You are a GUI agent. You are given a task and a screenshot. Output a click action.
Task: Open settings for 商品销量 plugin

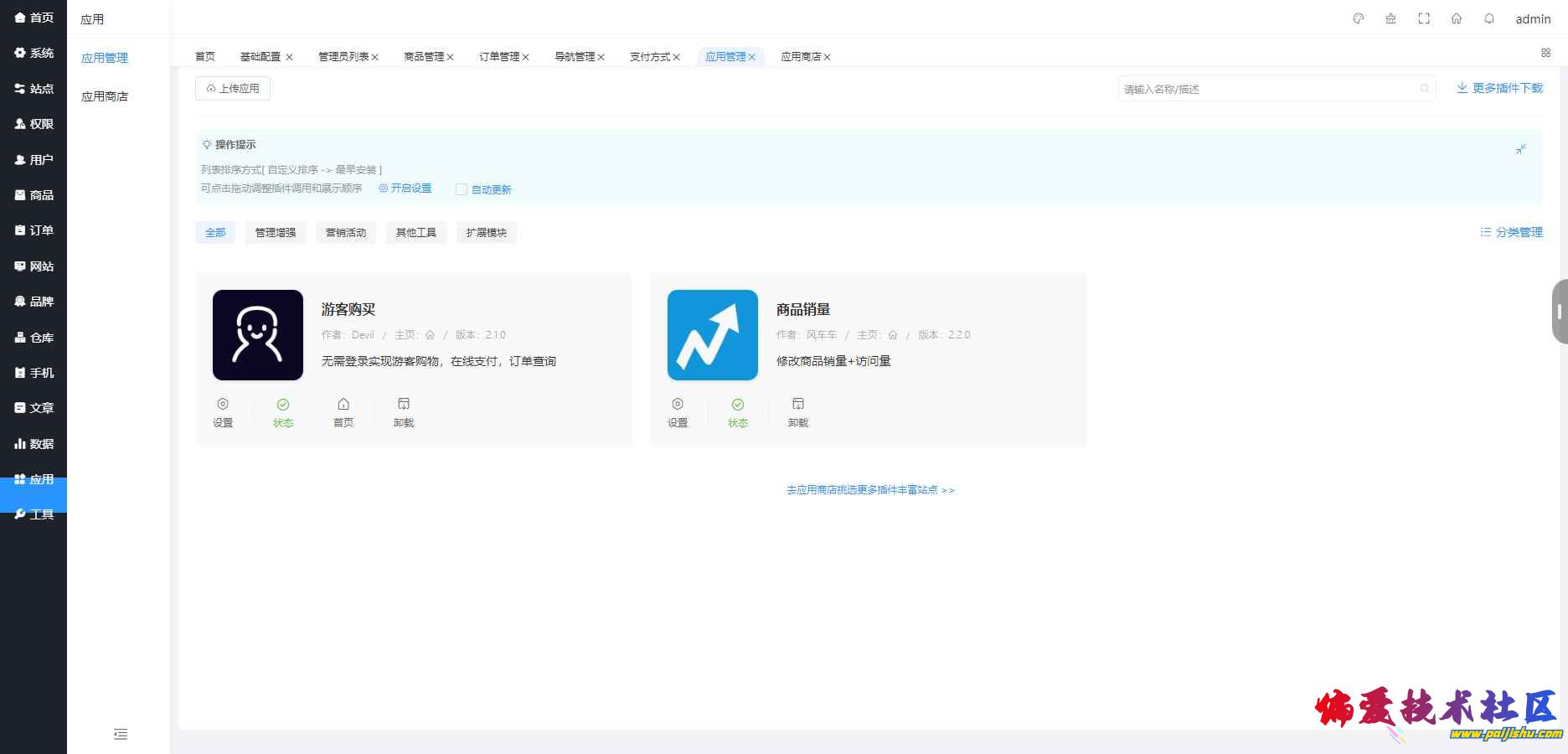click(x=678, y=412)
